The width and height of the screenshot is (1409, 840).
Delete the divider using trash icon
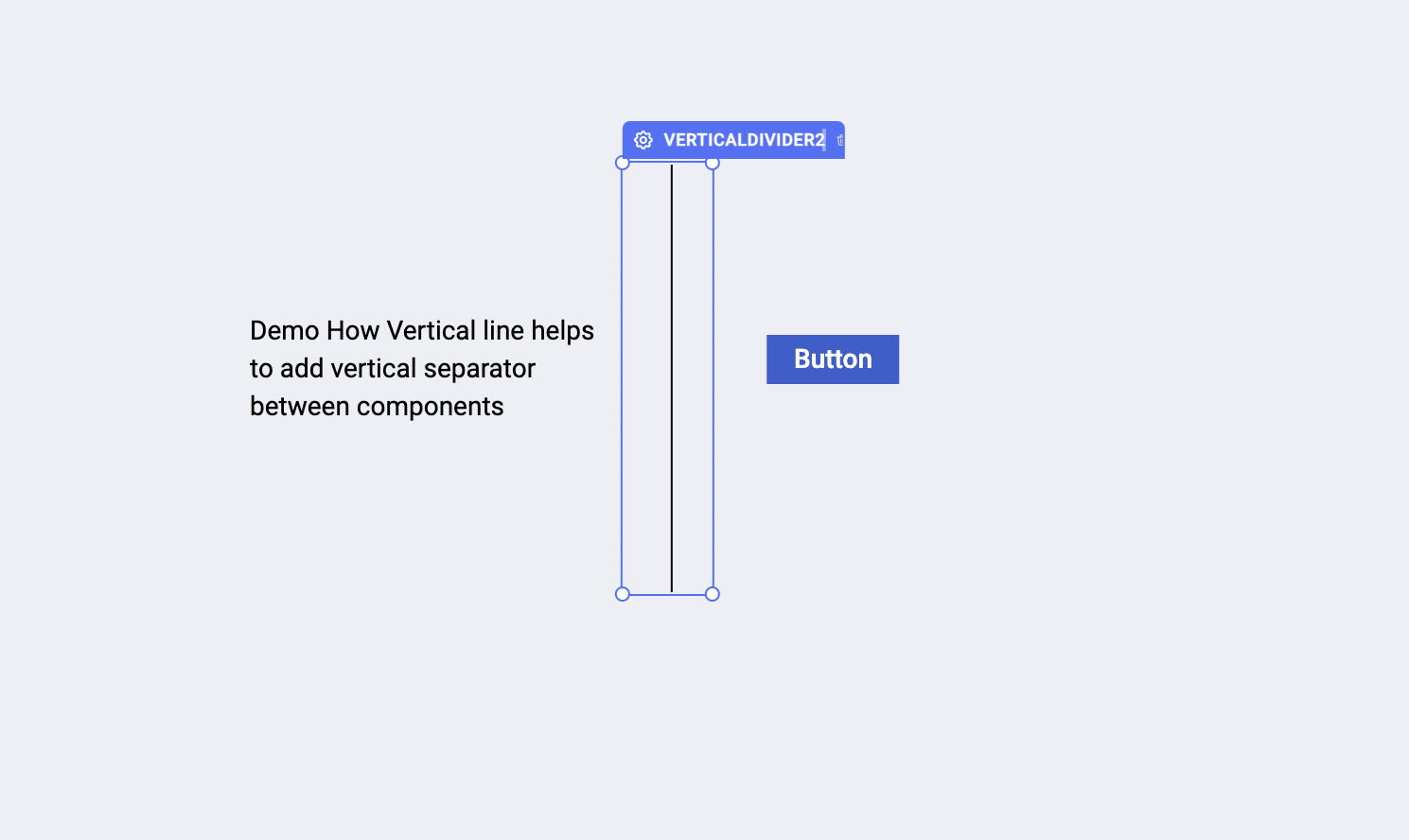point(839,140)
